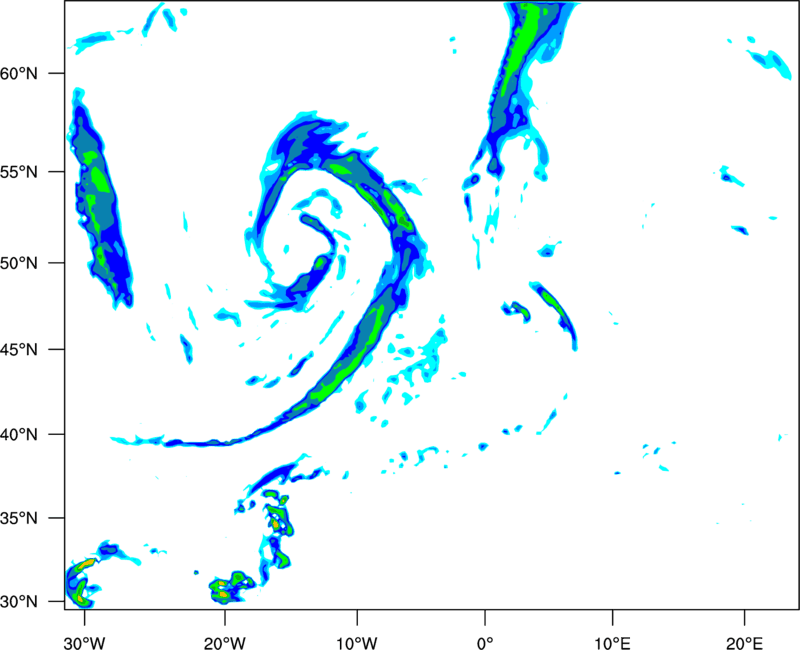Click the 50°N latitude label

click(x=19, y=263)
